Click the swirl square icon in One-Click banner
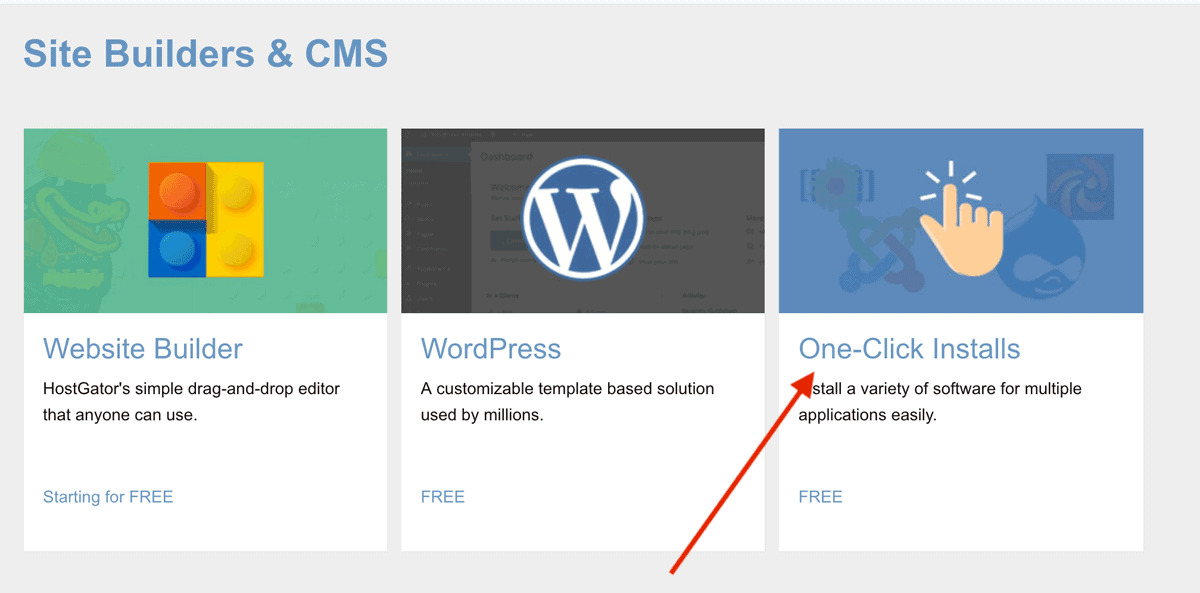 1080,186
